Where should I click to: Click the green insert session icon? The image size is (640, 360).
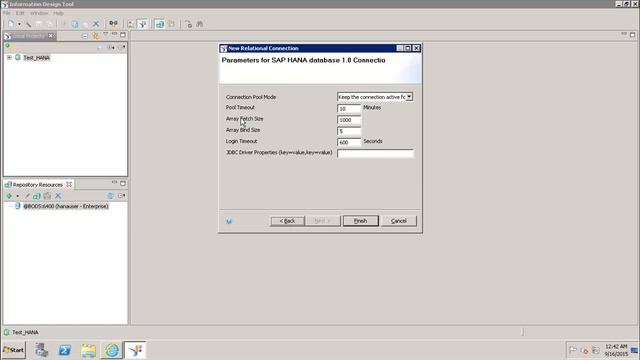[9, 196]
